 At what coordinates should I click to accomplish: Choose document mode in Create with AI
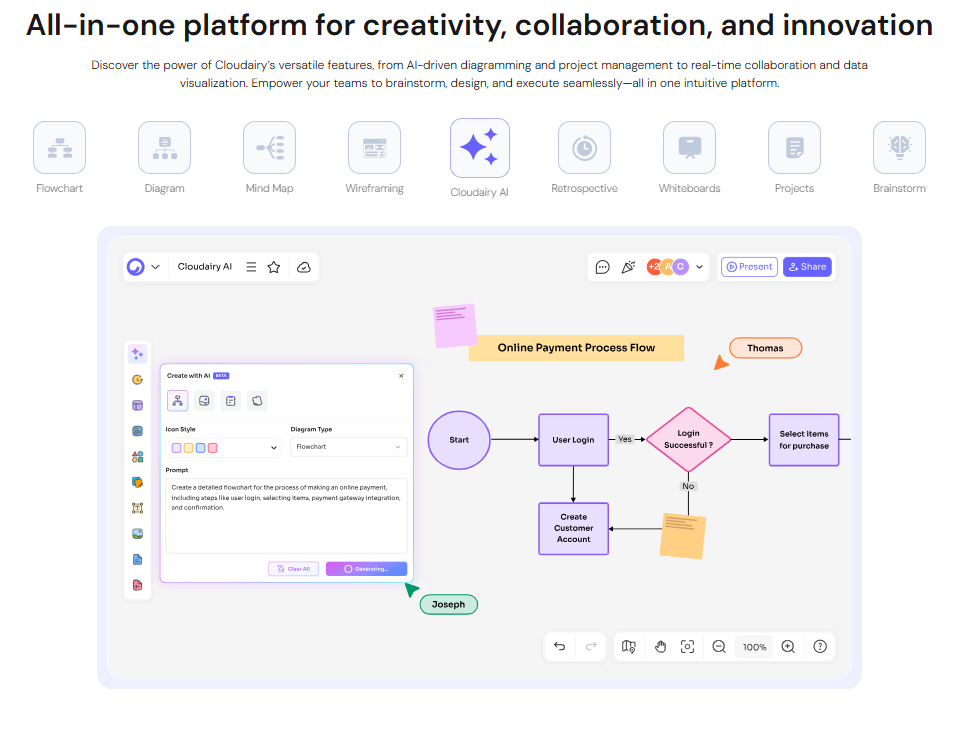pyautogui.click(x=231, y=401)
